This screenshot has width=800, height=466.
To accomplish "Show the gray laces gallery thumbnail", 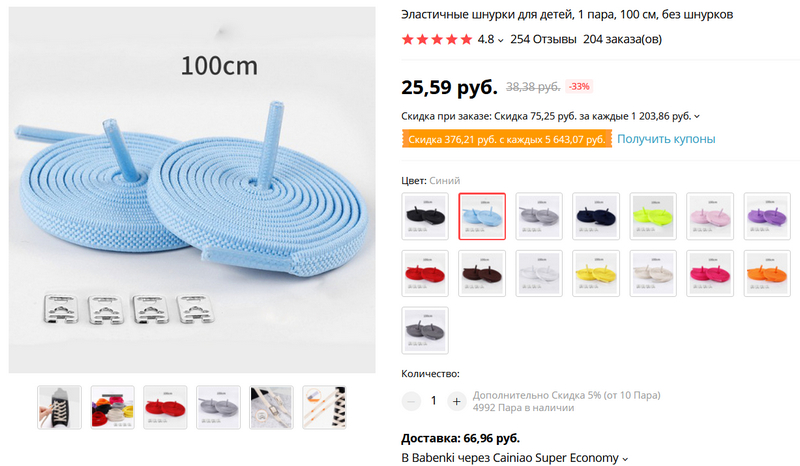I will (218, 407).
